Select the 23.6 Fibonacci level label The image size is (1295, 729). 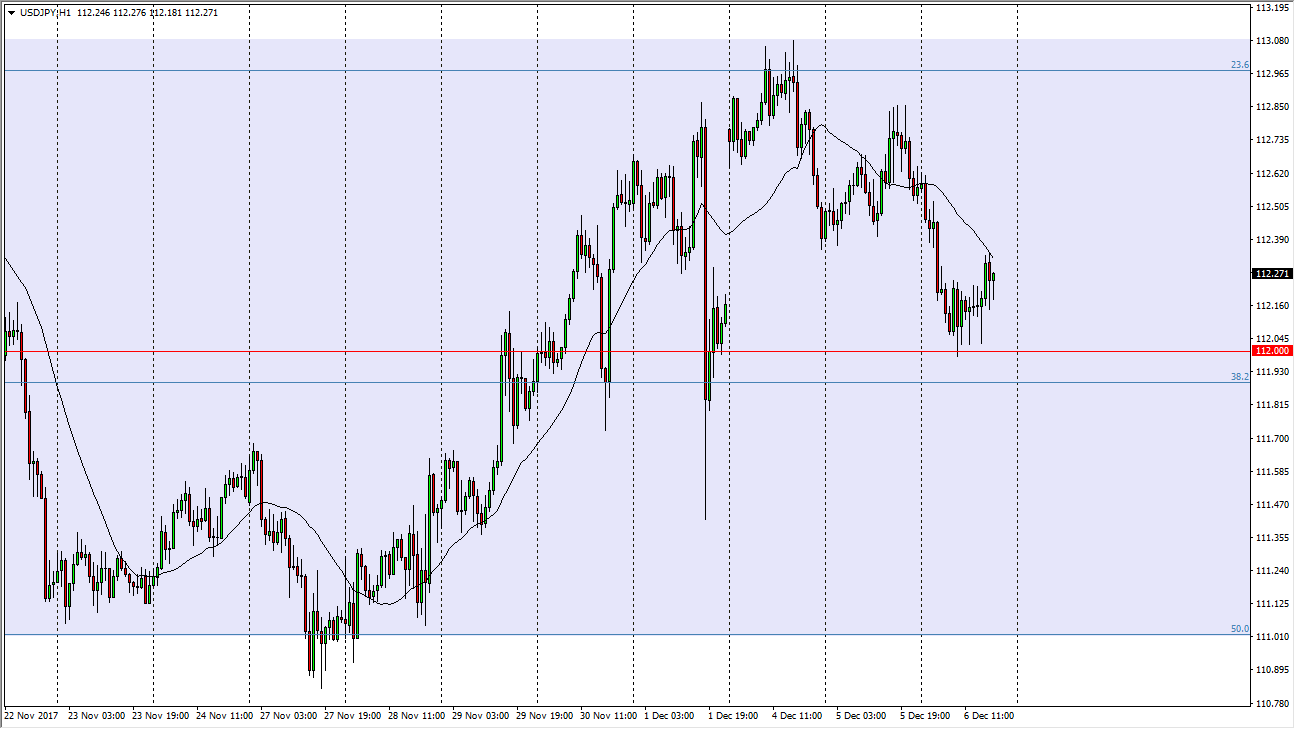pyautogui.click(x=1239, y=65)
